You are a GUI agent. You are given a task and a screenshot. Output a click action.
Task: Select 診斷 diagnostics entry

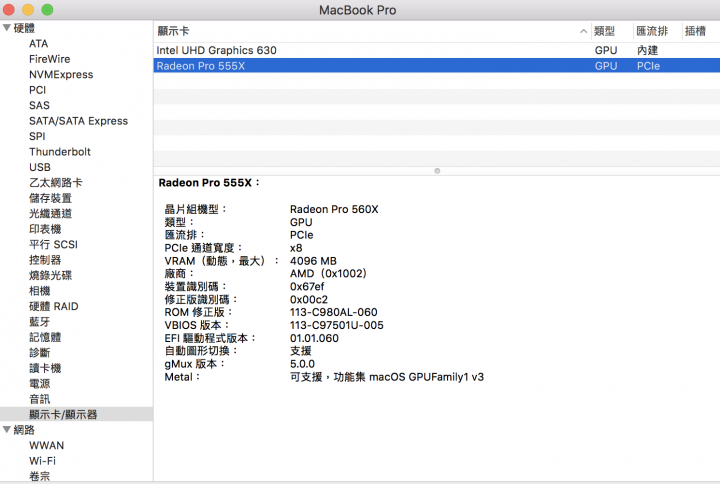point(40,353)
